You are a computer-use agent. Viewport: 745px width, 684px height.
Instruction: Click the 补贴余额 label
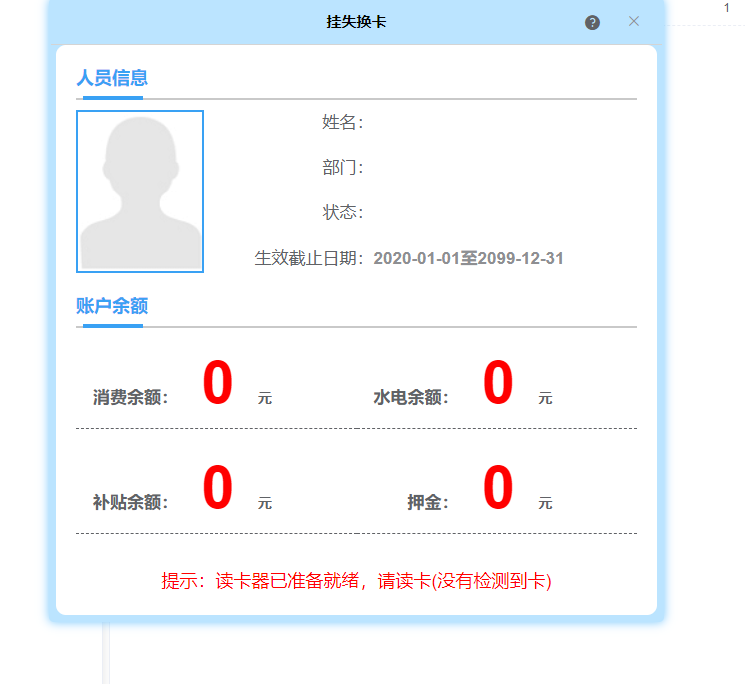[131, 502]
